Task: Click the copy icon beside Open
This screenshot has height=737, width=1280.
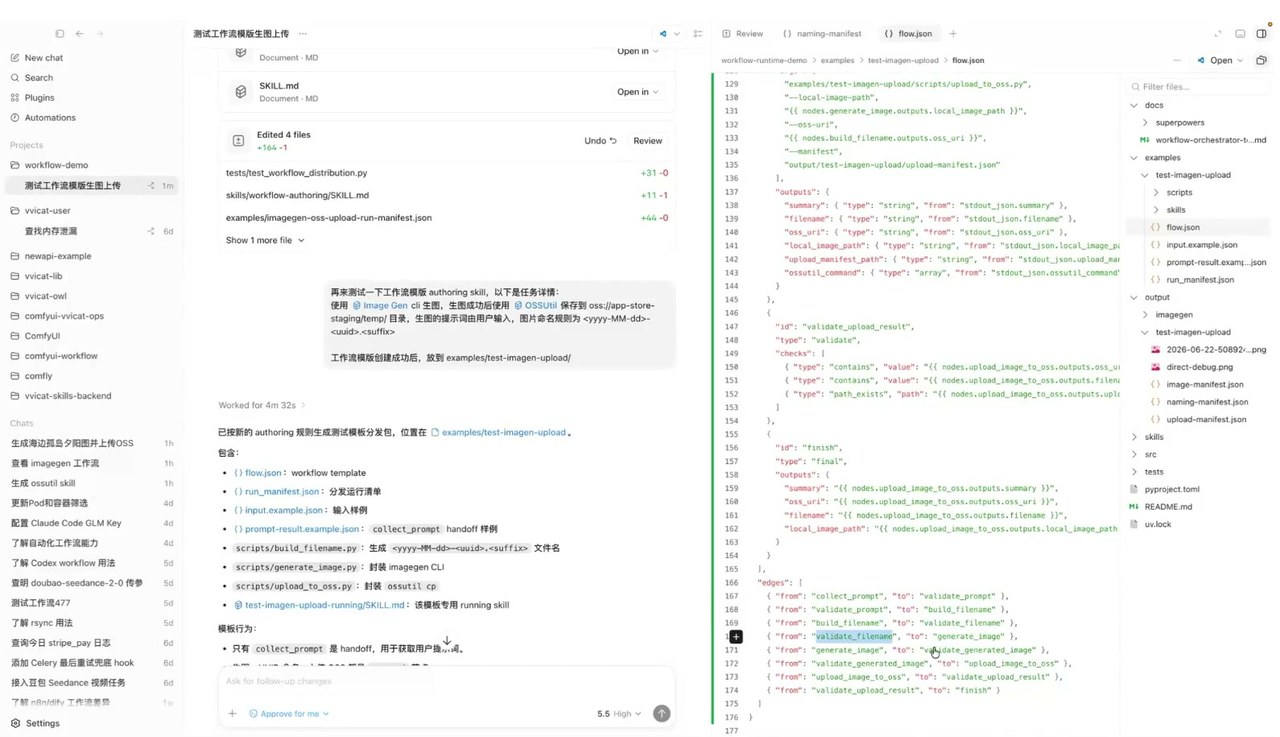Action: pos(1261,61)
